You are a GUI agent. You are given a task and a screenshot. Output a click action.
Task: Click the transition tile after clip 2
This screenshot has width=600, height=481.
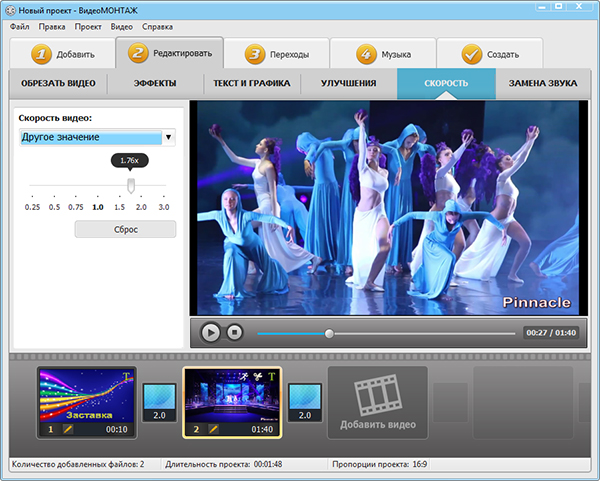[x=305, y=403]
